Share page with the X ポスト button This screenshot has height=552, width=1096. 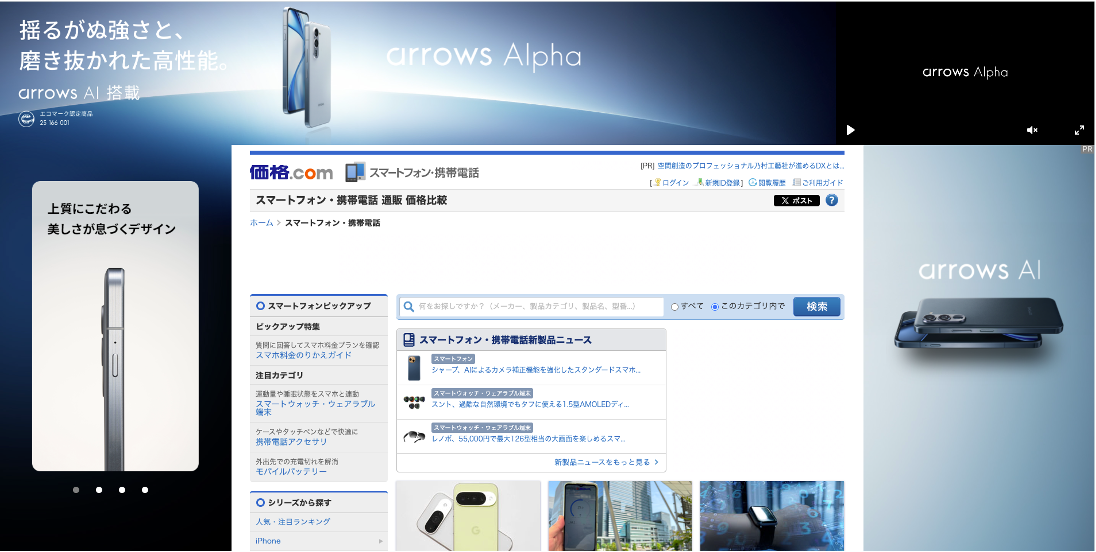pyautogui.click(x=796, y=201)
